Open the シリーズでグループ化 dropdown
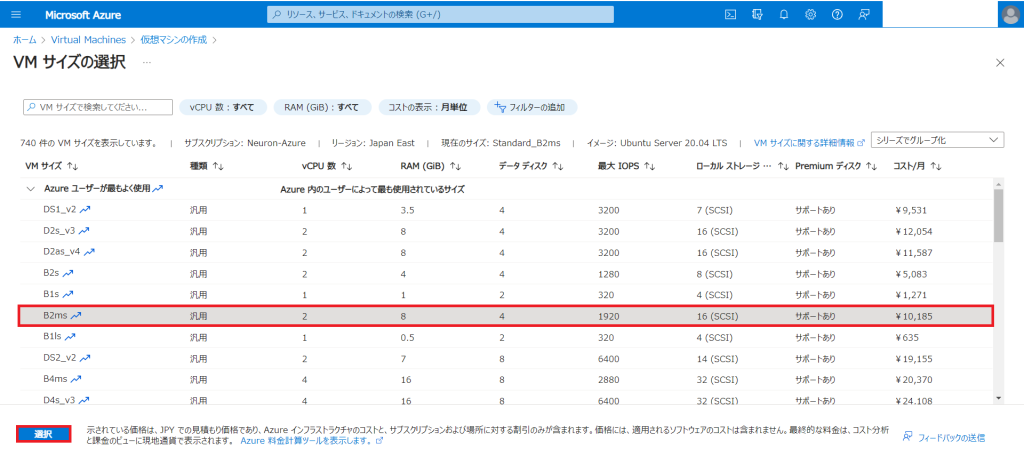Screen dimensions: 1024x464 (937, 140)
